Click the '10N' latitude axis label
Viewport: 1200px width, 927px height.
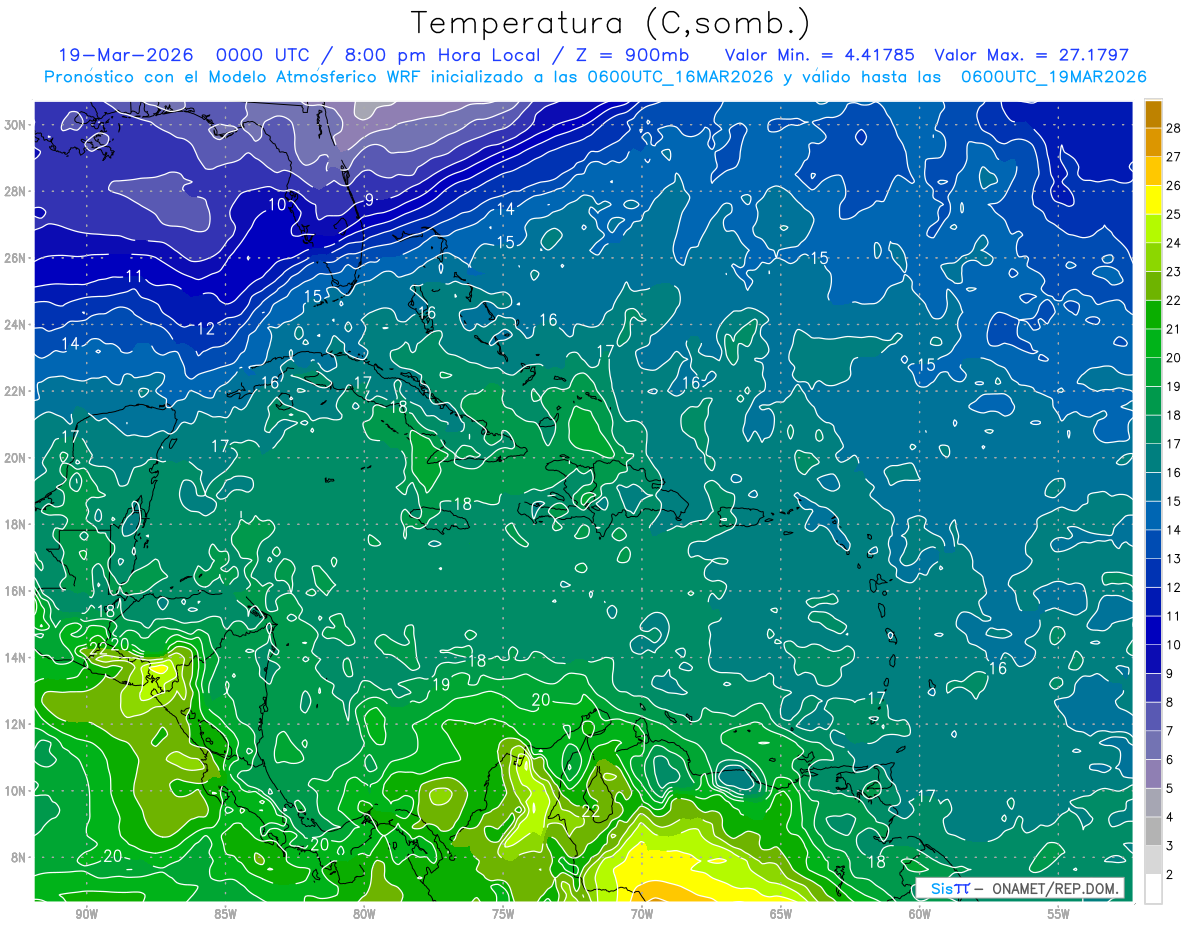click(16, 791)
